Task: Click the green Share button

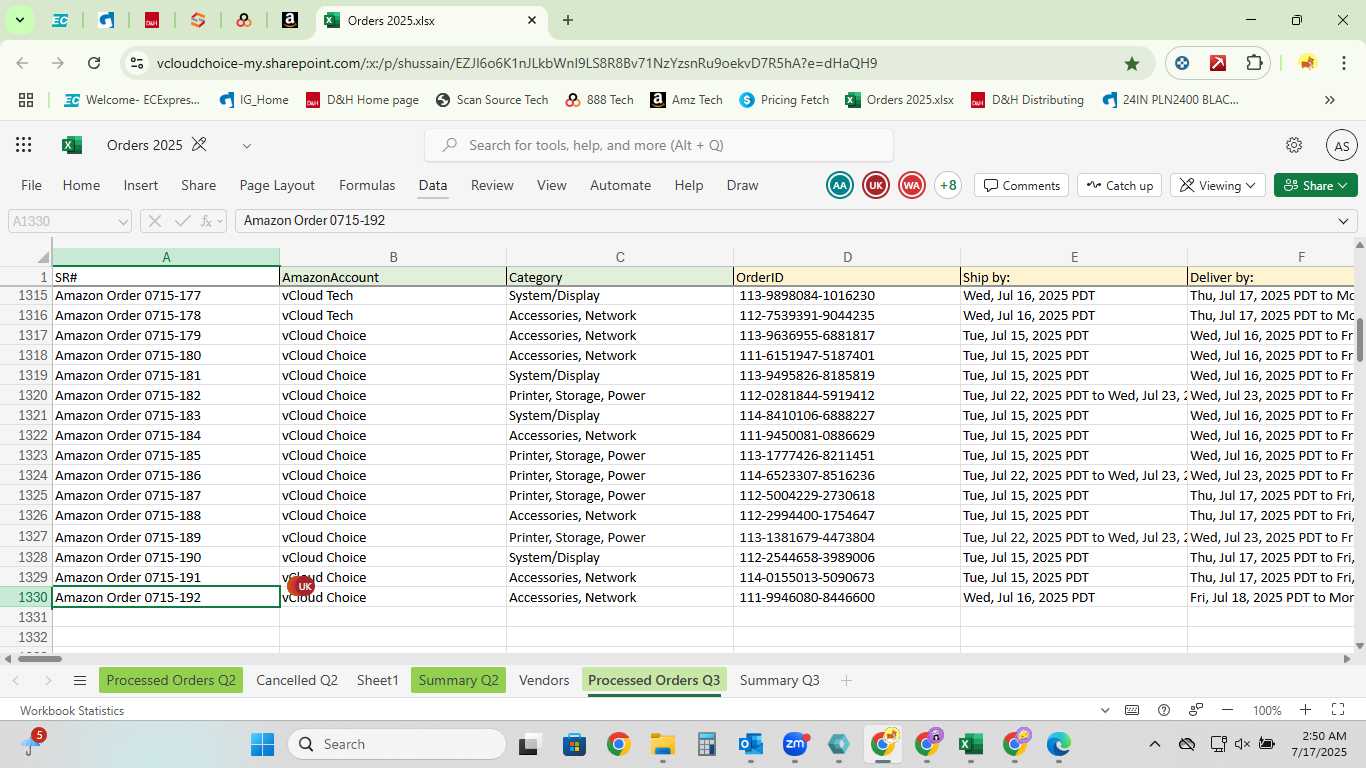Action: point(1316,185)
